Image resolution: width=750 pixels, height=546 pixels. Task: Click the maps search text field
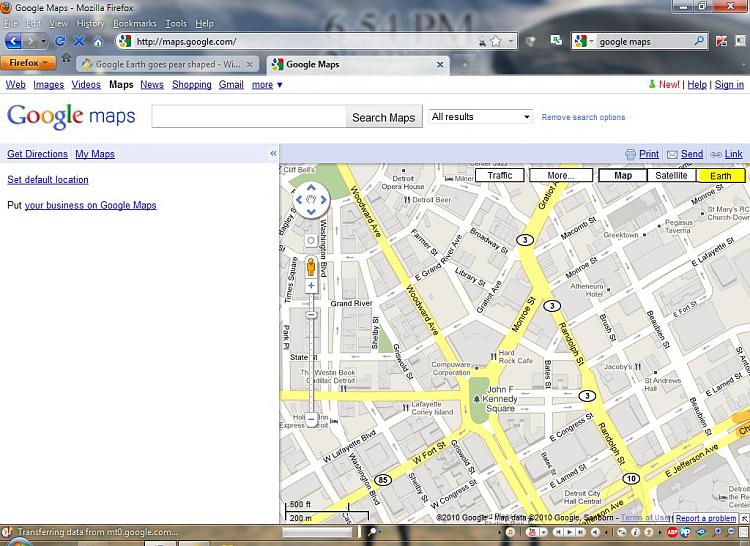pos(249,117)
